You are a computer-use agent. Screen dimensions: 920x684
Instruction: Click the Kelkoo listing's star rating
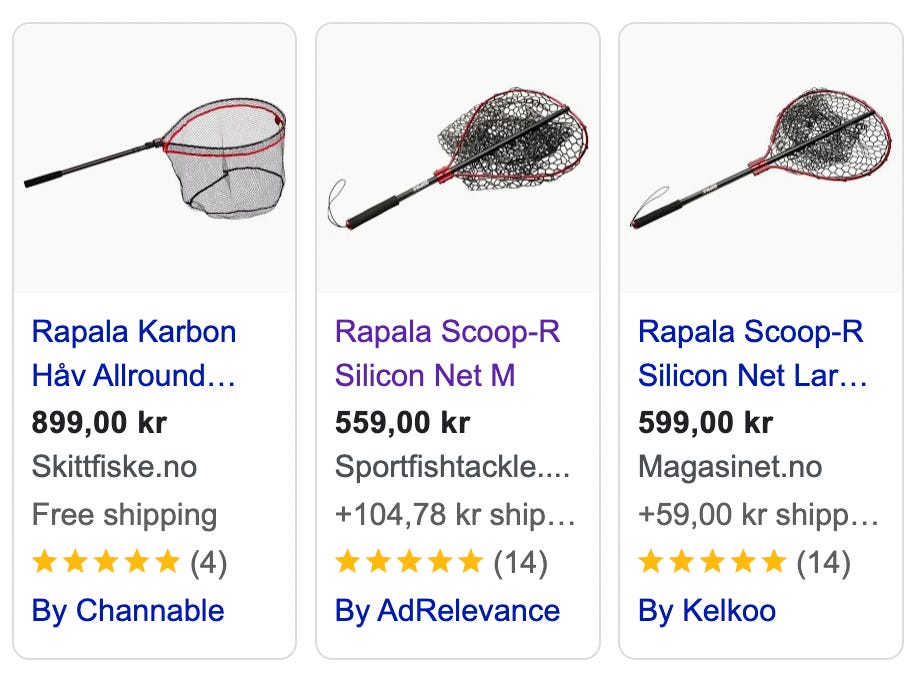click(744, 562)
